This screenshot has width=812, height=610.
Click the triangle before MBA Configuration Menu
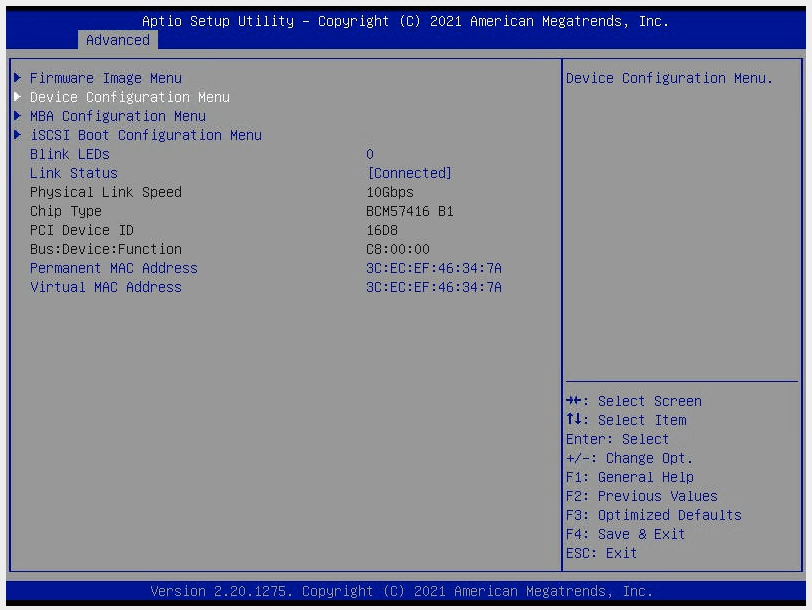(17, 116)
